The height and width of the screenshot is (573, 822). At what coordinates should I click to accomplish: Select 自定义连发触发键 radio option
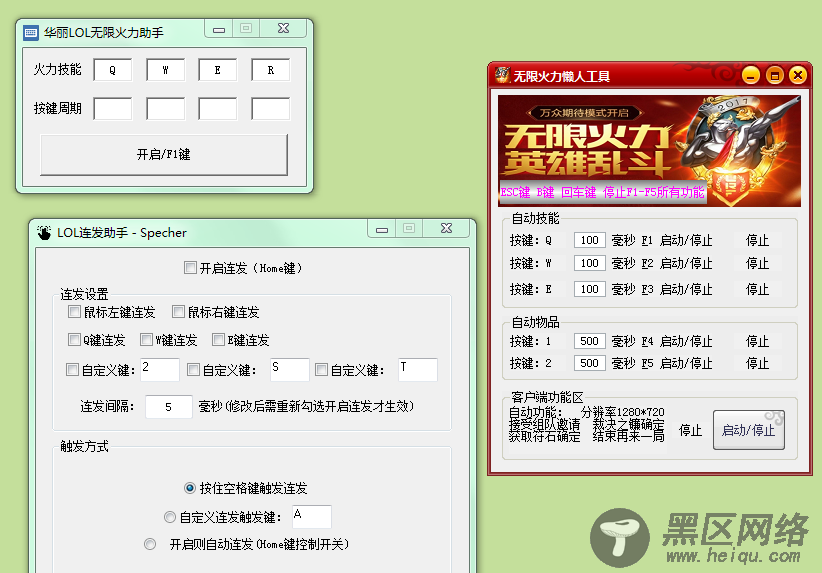point(169,517)
